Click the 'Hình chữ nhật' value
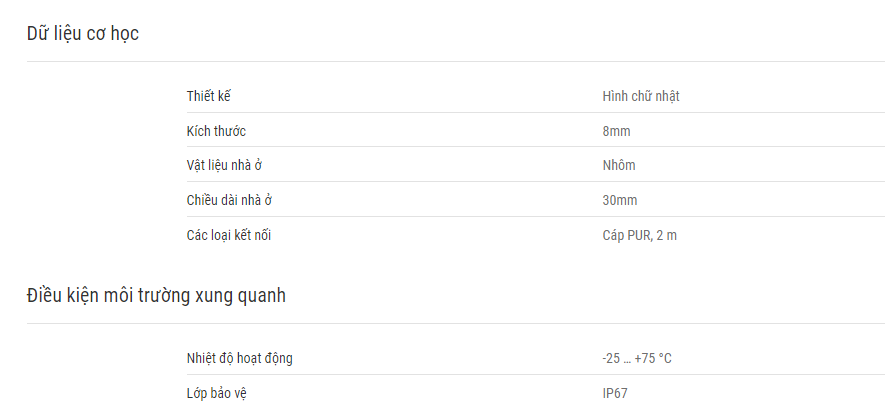 coord(641,97)
